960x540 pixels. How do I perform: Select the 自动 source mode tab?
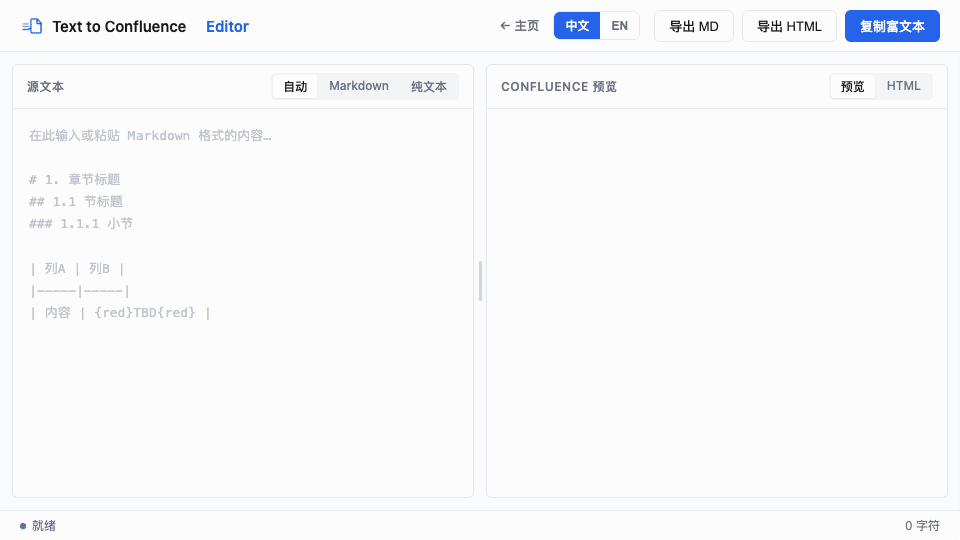click(x=295, y=86)
